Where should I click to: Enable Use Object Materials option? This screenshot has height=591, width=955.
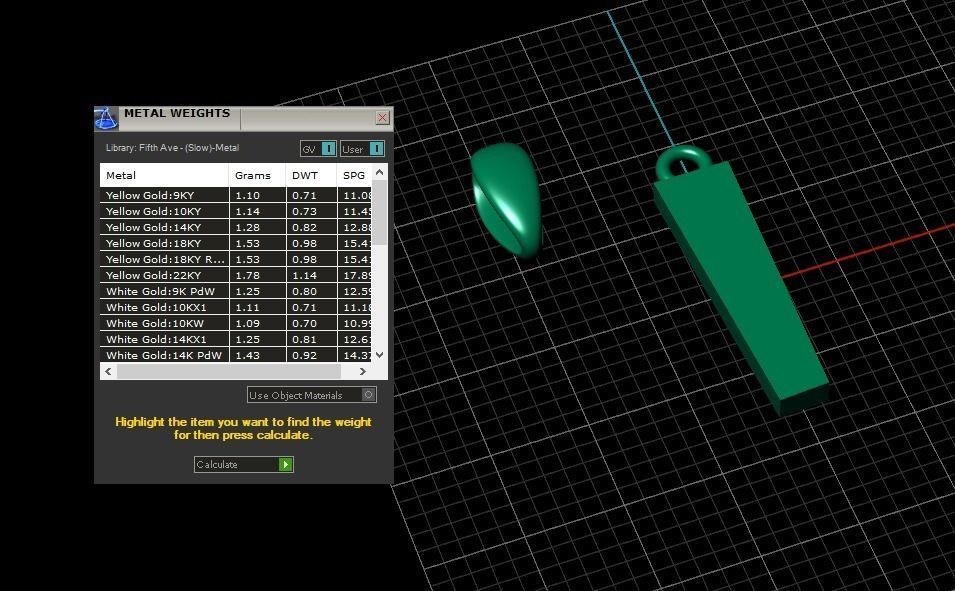312,395
